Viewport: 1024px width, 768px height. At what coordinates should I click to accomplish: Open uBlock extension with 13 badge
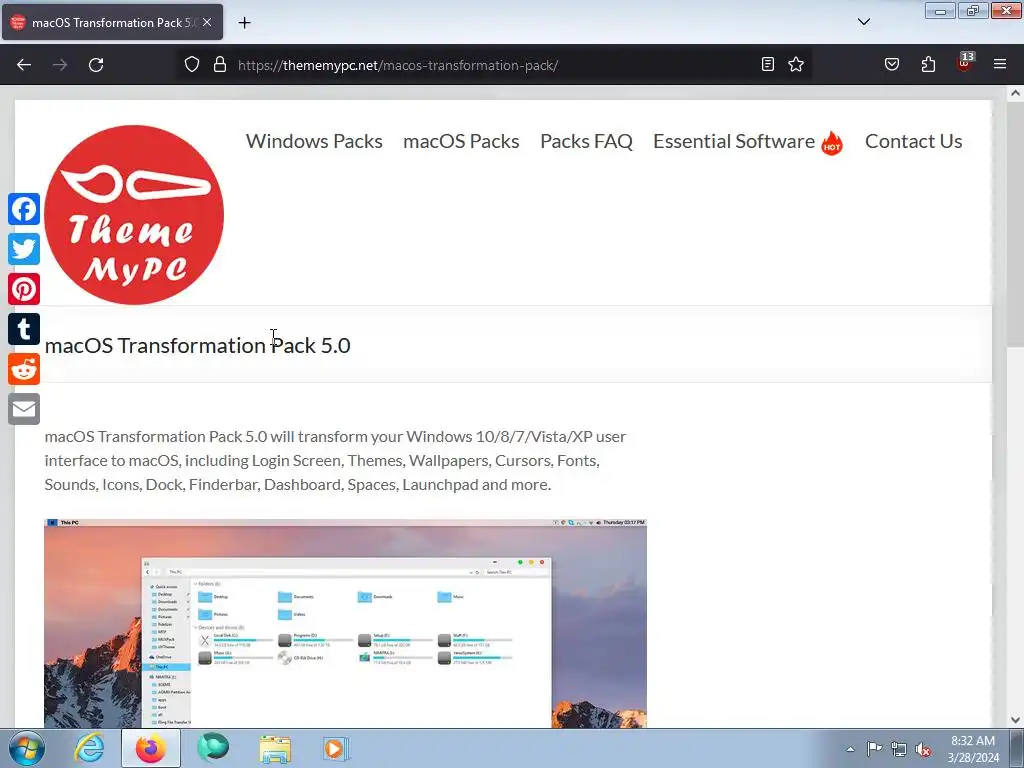965,63
